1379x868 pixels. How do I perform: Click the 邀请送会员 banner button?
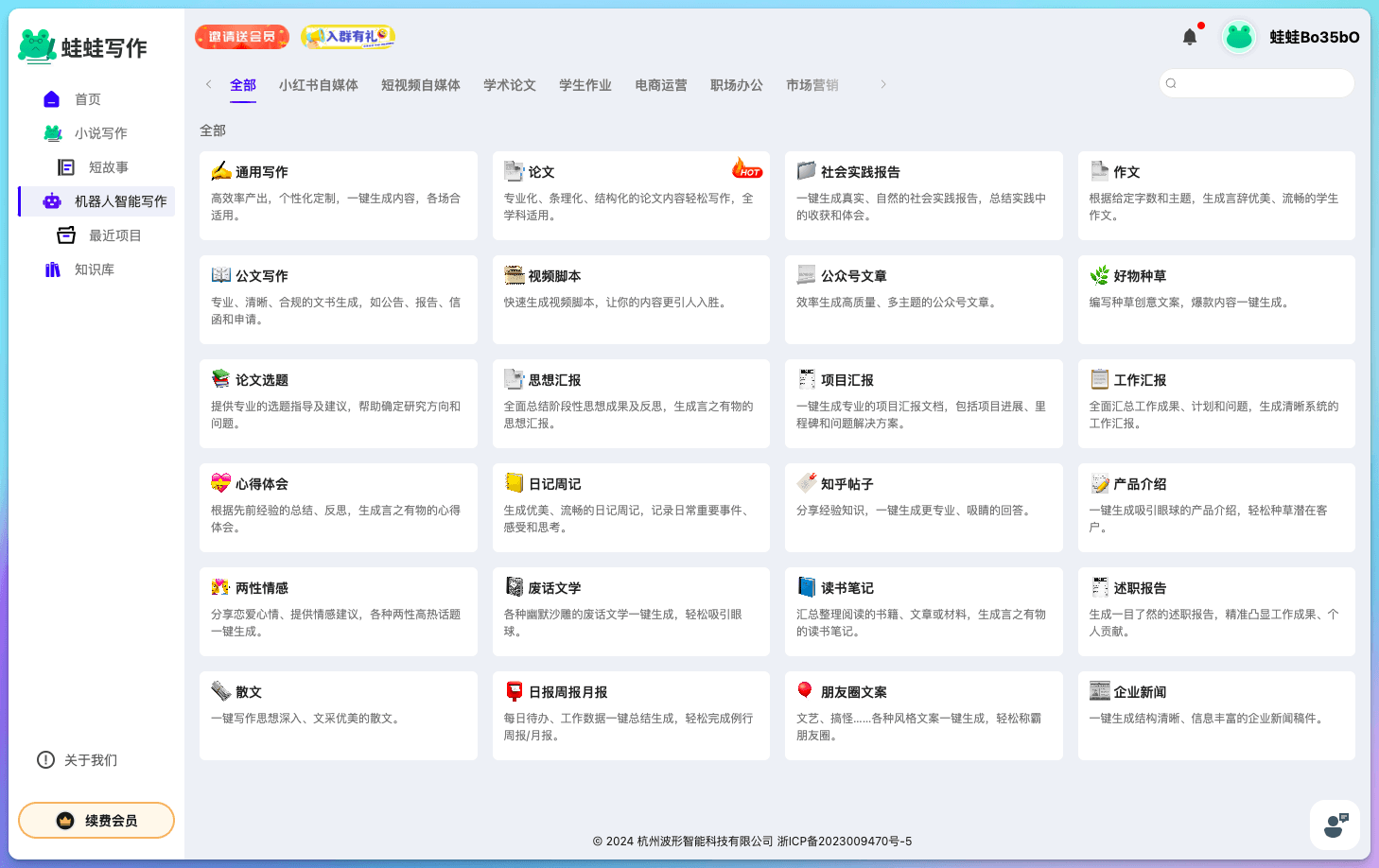tap(242, 37)
